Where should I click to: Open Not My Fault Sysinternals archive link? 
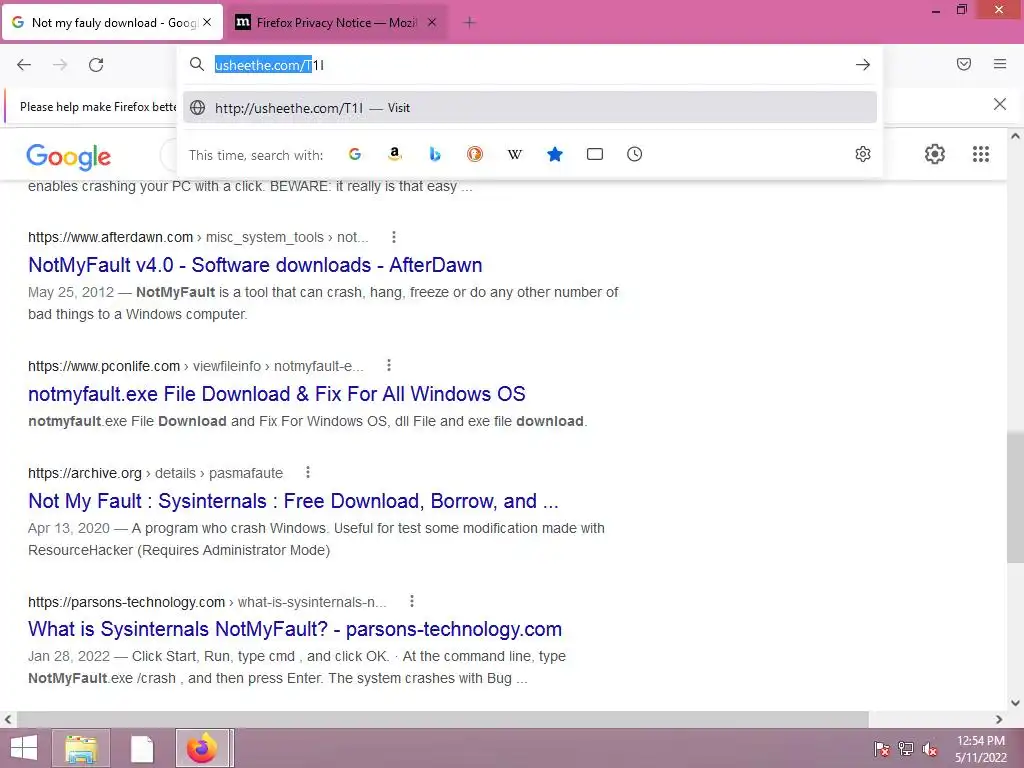293,501
